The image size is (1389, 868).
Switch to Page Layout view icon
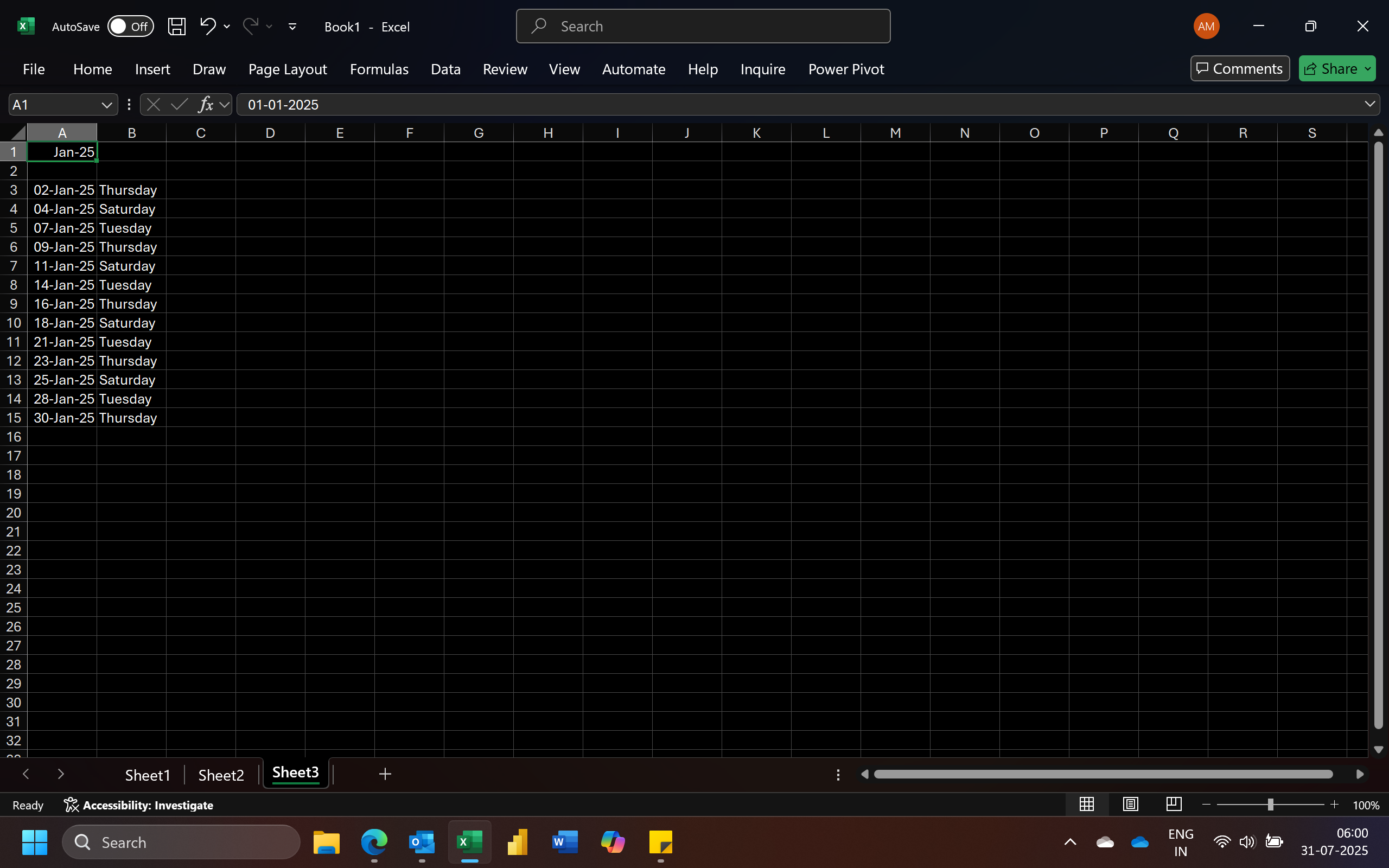[1131, 805]
